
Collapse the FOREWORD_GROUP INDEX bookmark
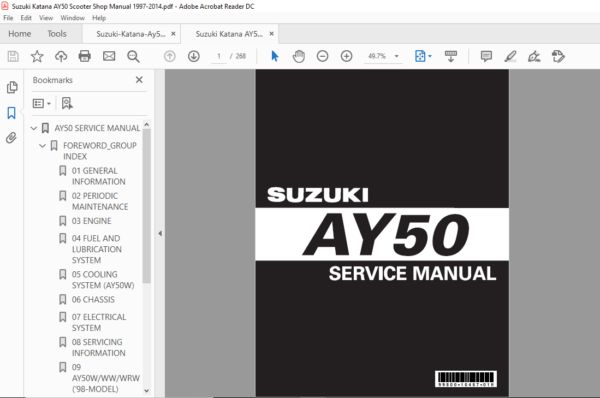[x=42, y=146]
